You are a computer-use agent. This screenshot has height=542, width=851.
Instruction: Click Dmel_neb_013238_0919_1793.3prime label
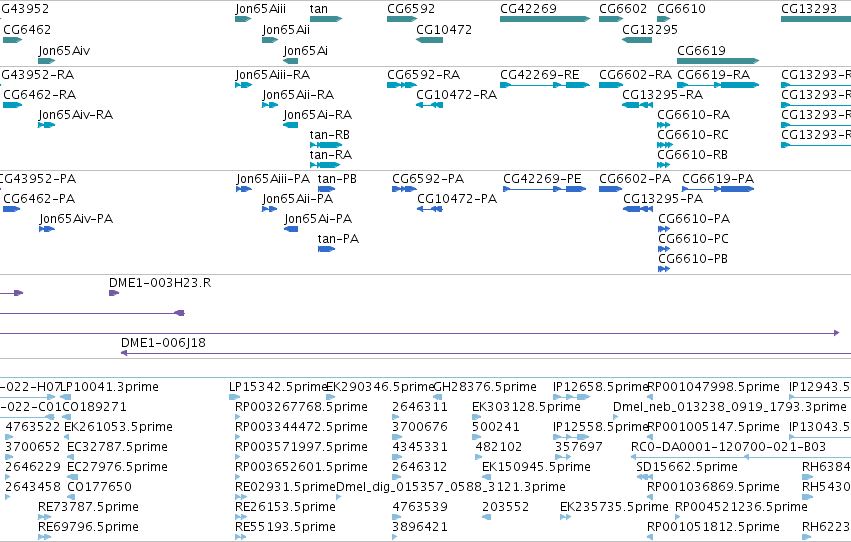[x=729, y=407]
